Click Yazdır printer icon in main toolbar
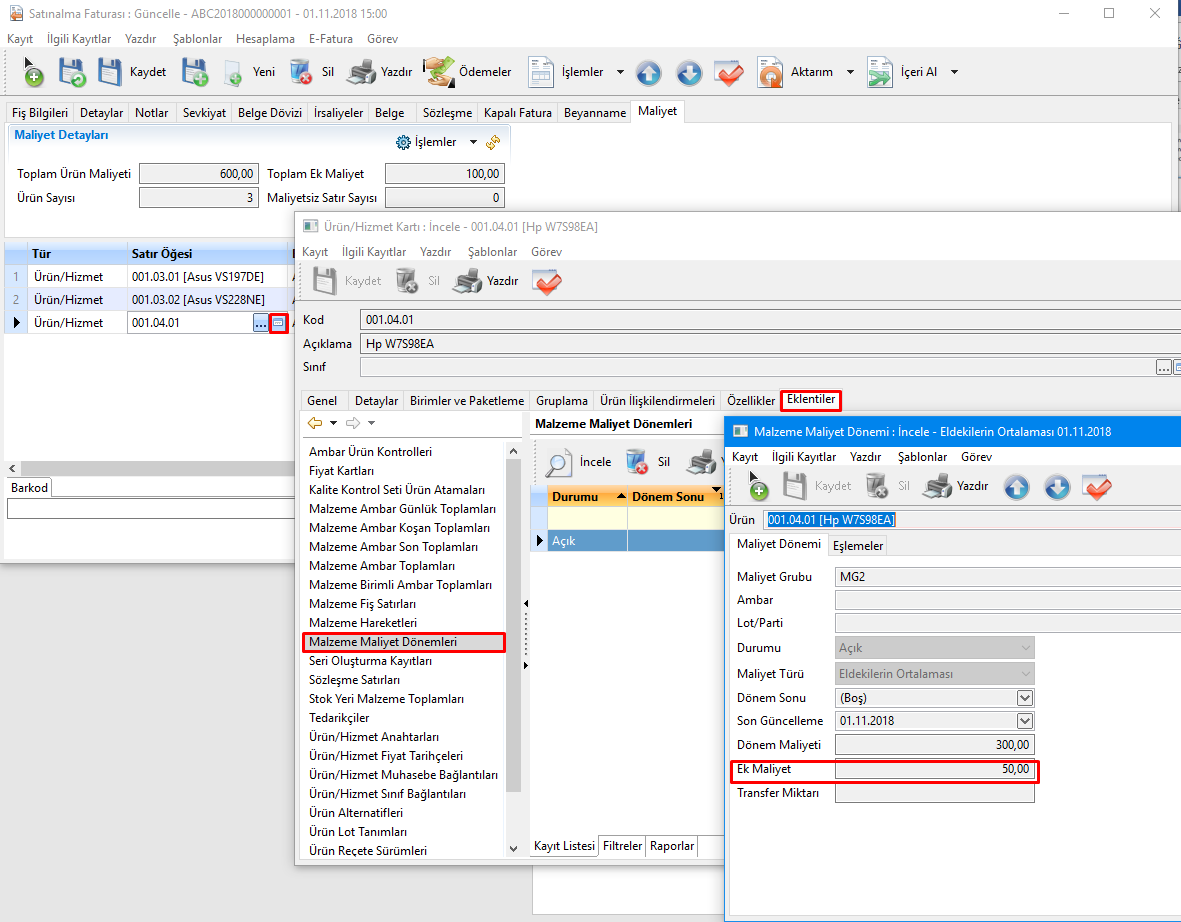 click(x=361, y=72)
